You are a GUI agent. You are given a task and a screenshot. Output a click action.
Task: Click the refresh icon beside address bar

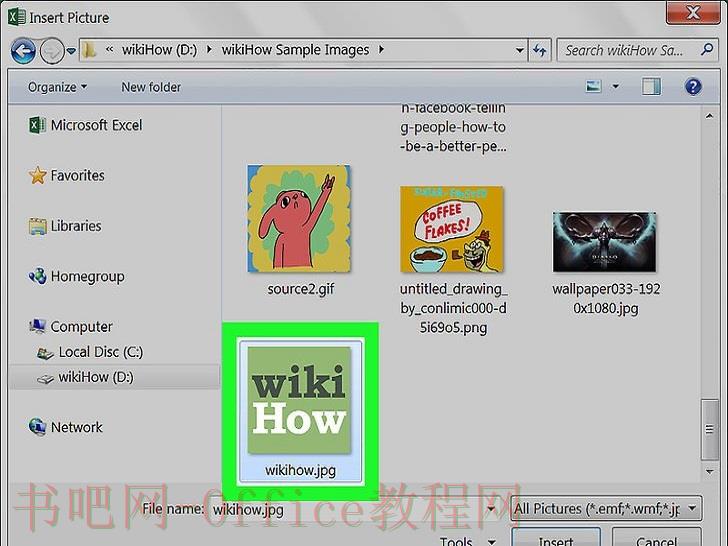[x=540, y=50]
